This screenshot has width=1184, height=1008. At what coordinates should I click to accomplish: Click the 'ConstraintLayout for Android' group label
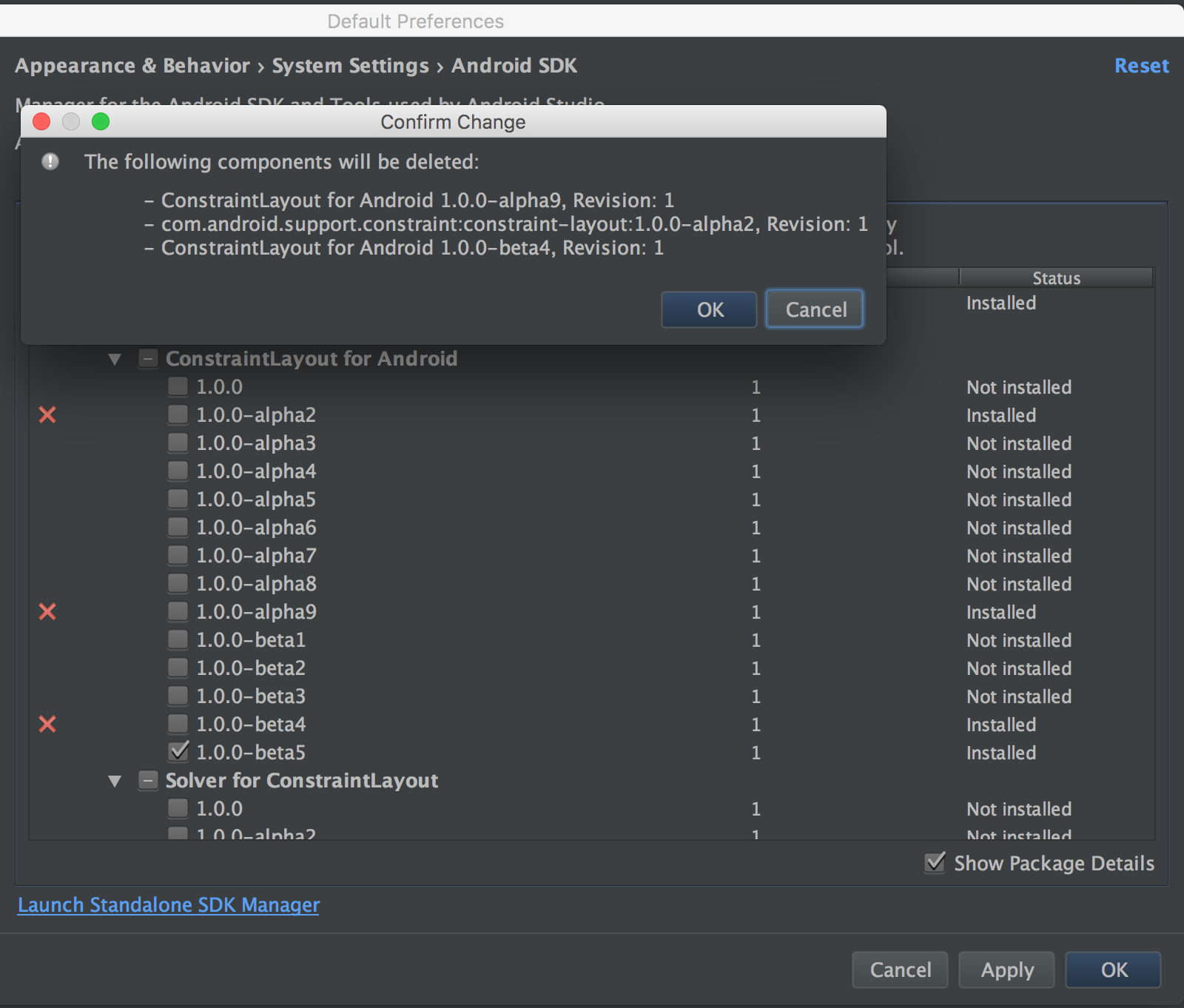coord(312,359)
